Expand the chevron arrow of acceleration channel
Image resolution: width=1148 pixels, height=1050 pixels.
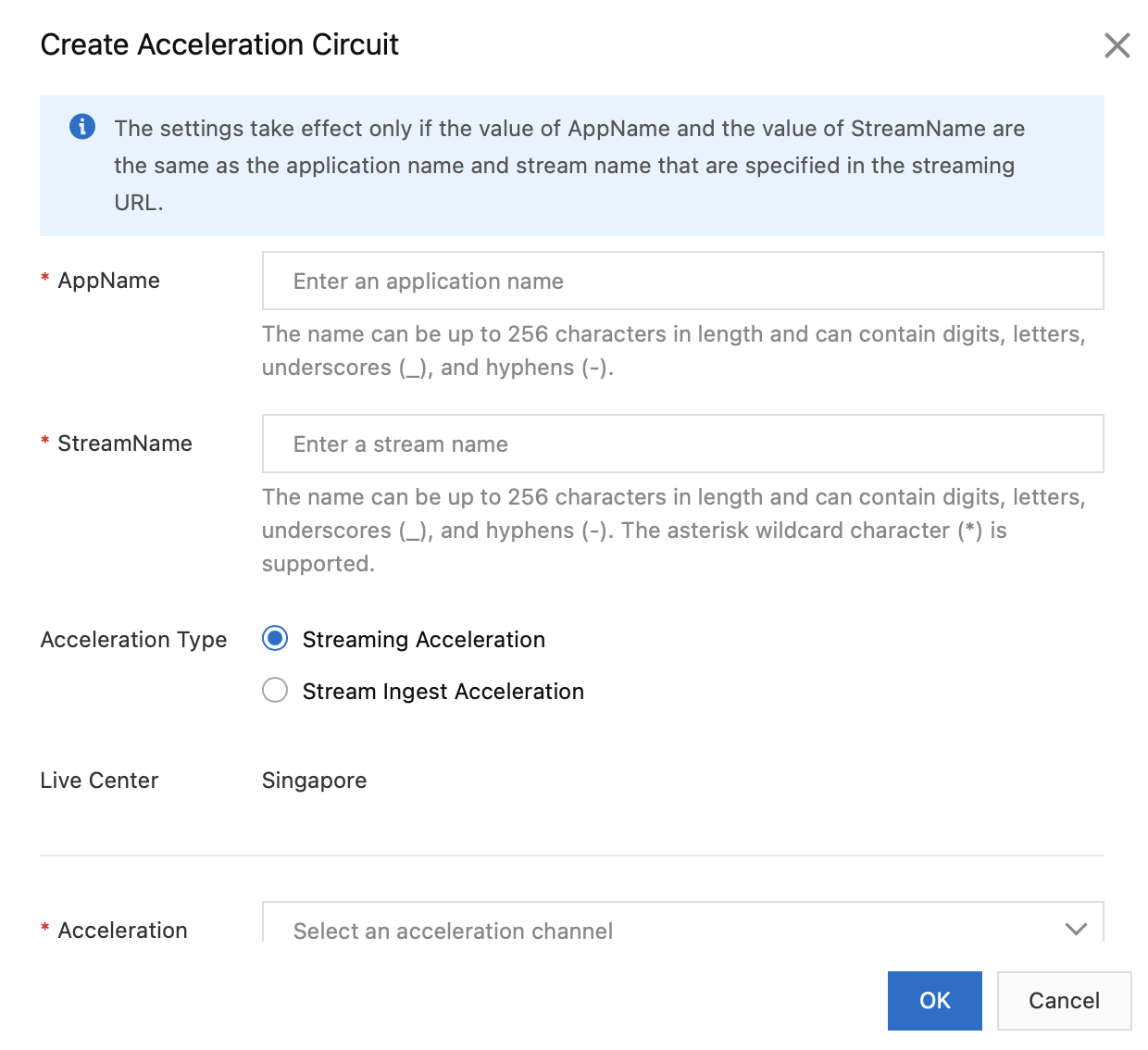pos(1075,929)
